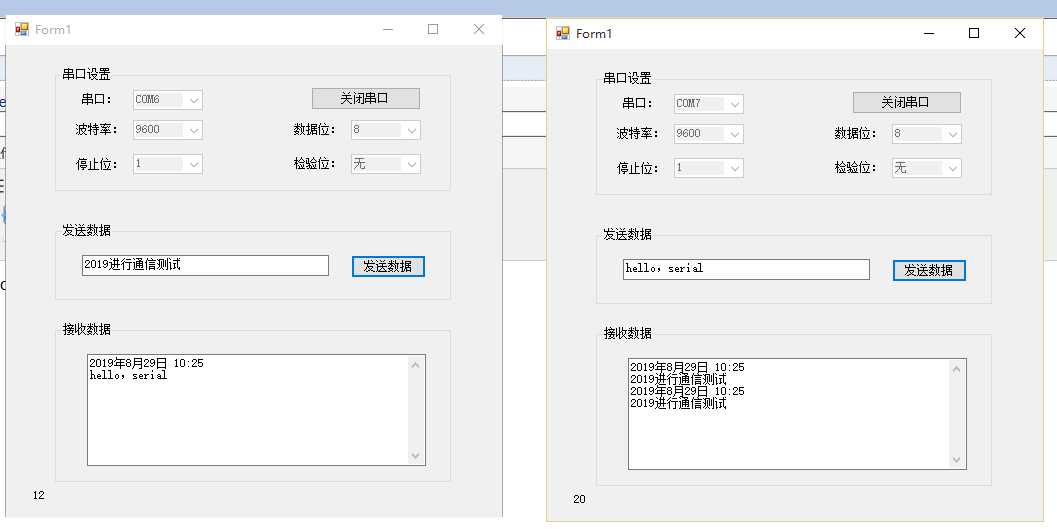Click the Form1 app icon in the COM6 window
The width and height of the screenshot is (1057, 529).
tap(22, 29)
